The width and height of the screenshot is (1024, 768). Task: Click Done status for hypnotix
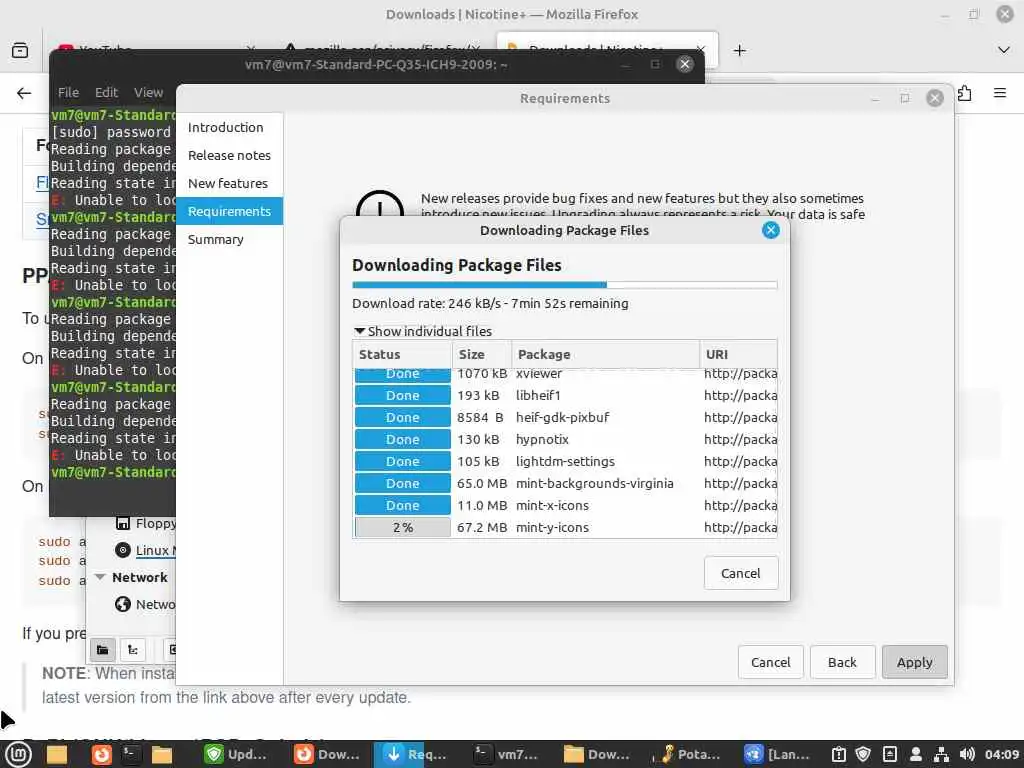coord(402,440)
